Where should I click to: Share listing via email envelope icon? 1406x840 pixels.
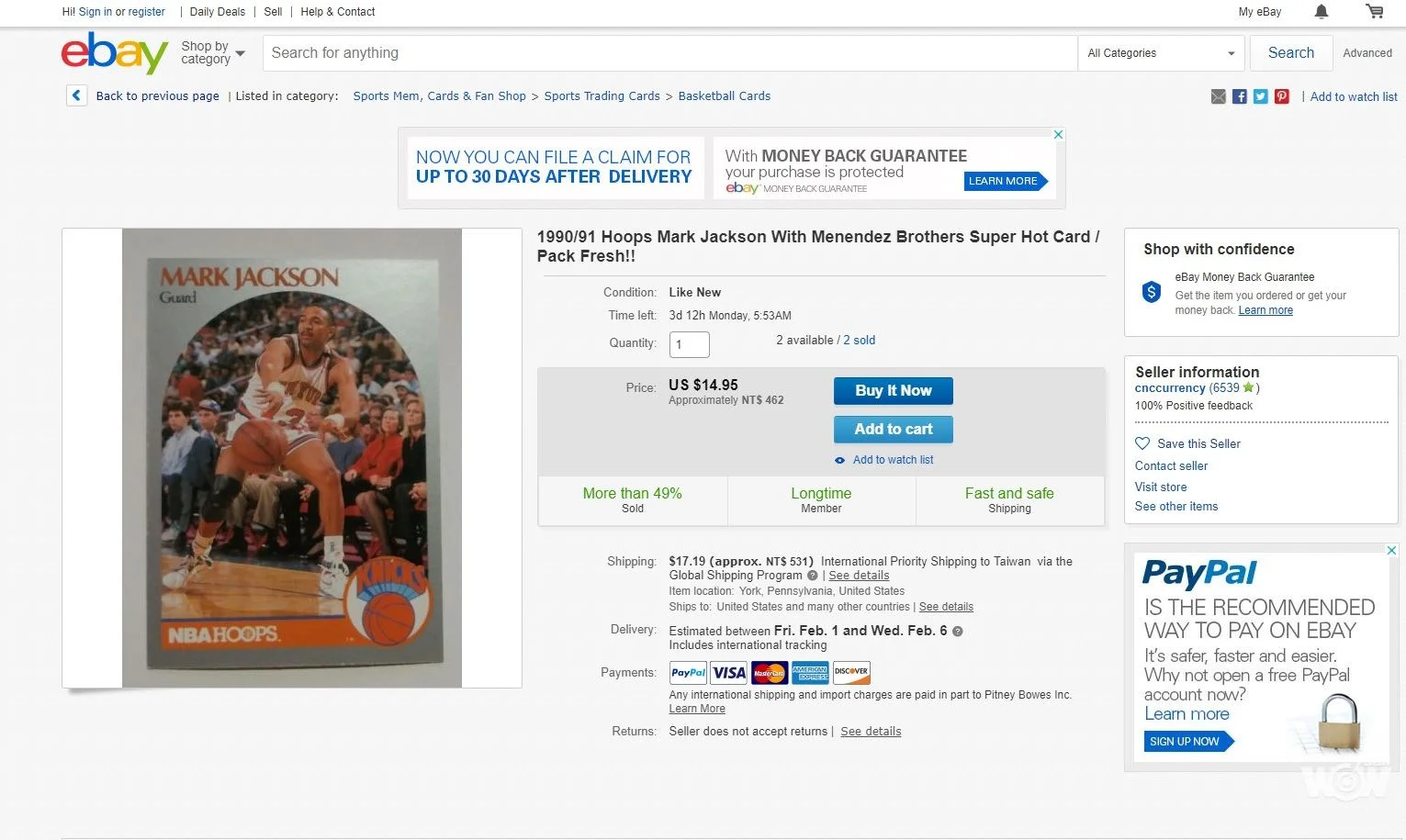1219,96
